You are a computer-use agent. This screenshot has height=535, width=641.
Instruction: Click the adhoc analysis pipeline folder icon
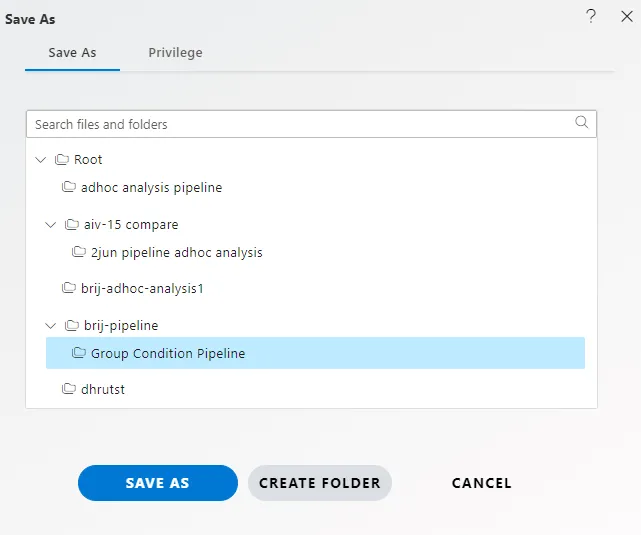click(x=69, y=187)
